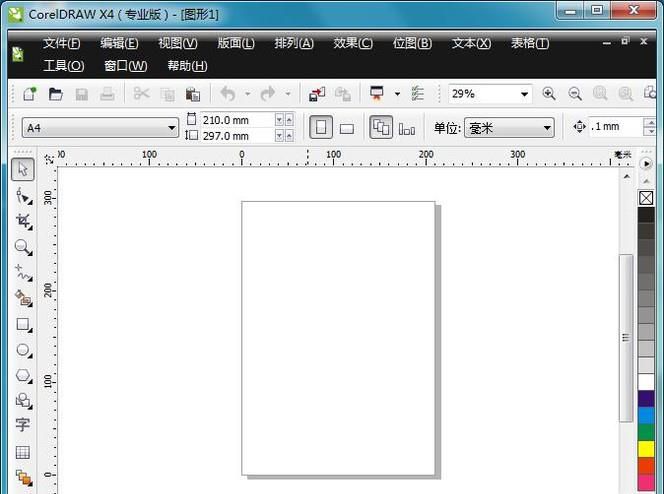Click the Open file folder icon
This screenshot has height=494, width=664.
[x=56, y=94]
